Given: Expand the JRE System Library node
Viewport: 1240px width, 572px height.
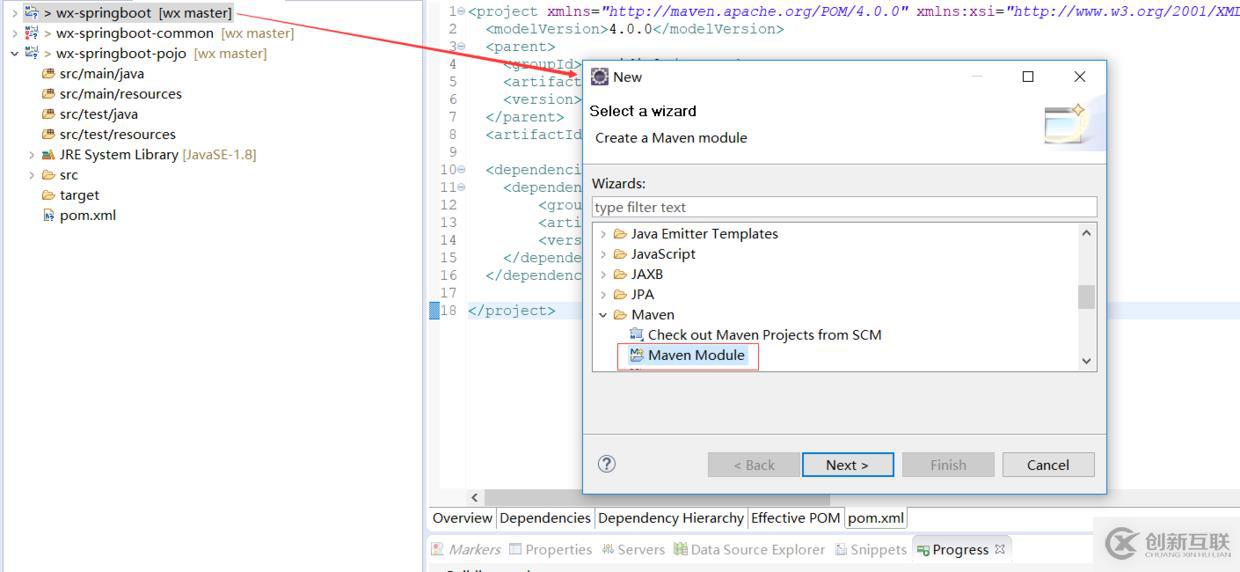Looking at the screenshot, I should [x=31, y=155].
